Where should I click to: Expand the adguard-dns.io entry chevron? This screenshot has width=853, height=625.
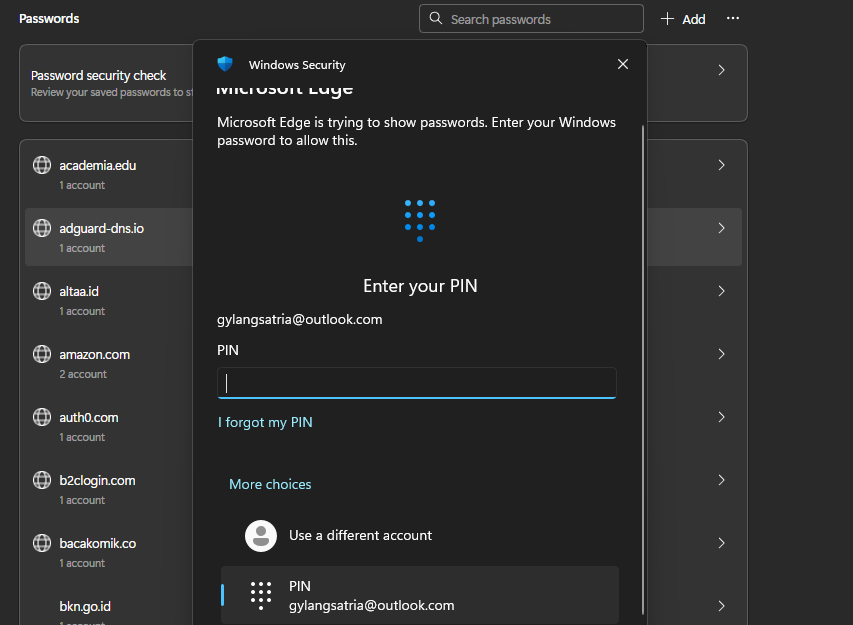coord(721,229)
